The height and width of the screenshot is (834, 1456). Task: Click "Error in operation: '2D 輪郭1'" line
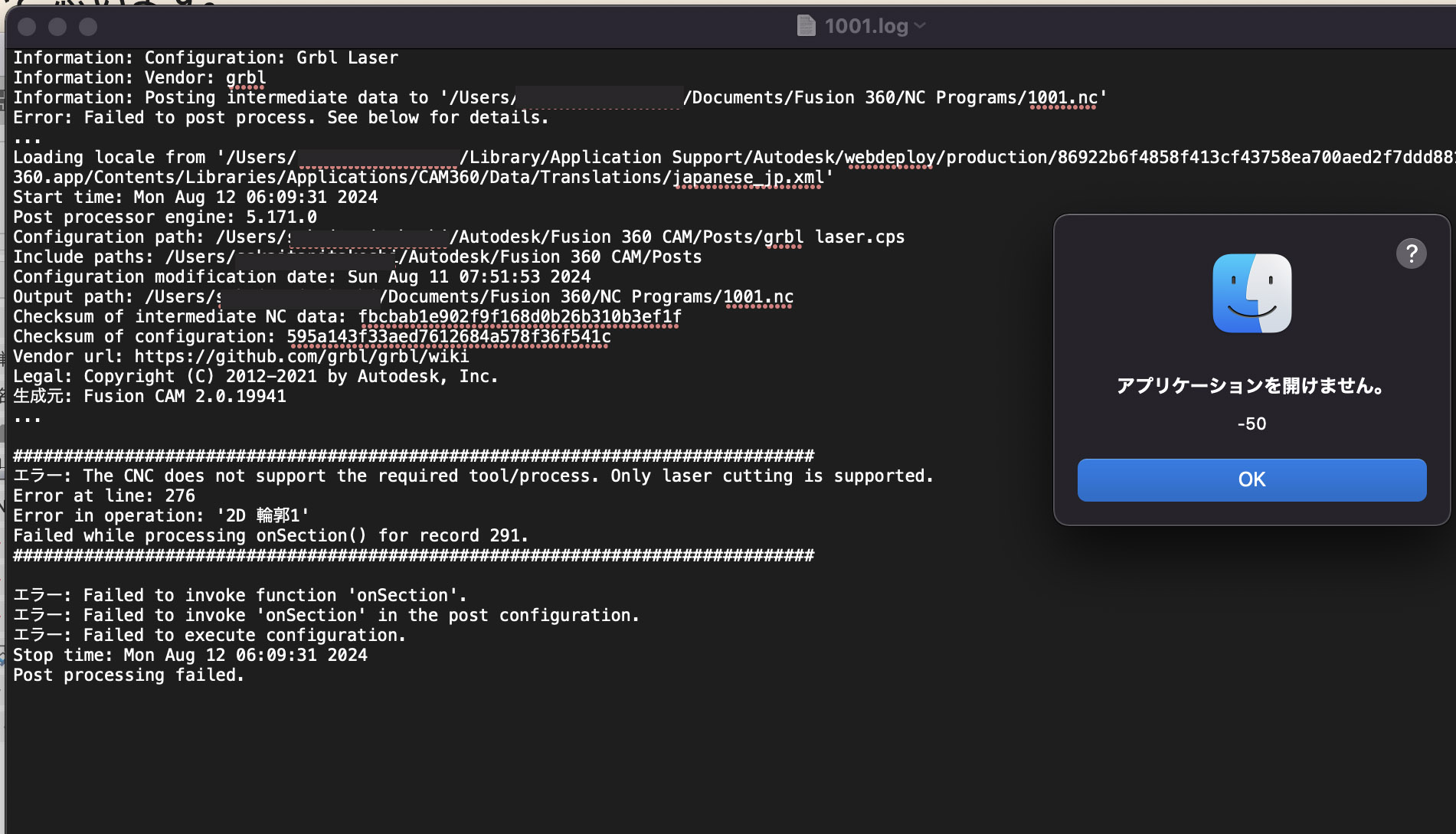161,515
